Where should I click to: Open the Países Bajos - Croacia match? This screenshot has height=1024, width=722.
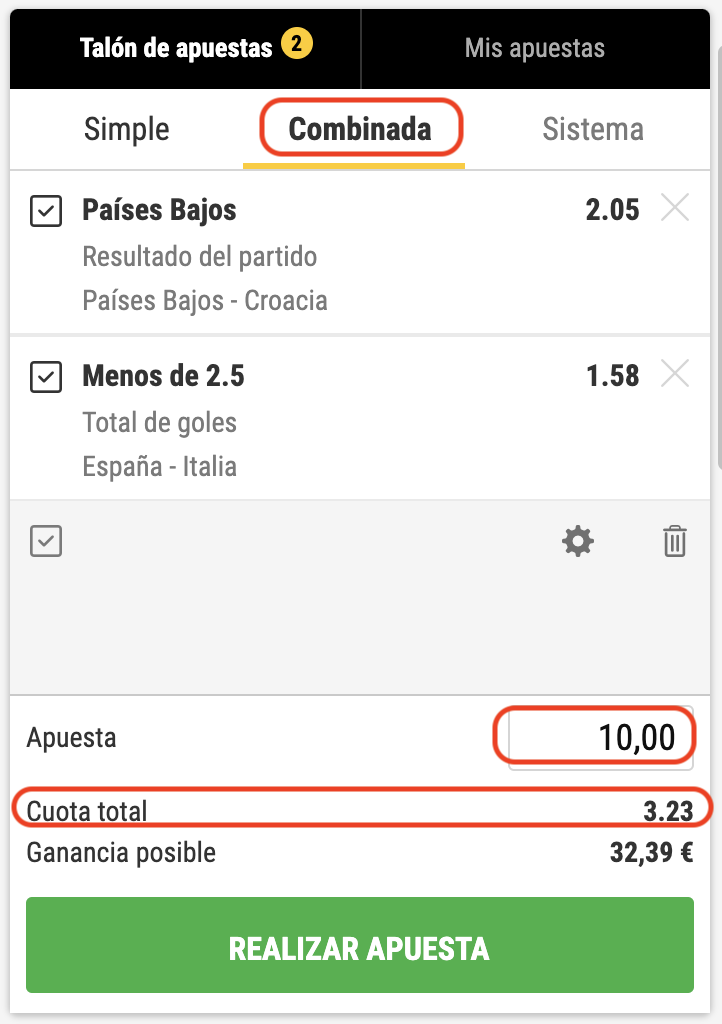tap(205, 300)
